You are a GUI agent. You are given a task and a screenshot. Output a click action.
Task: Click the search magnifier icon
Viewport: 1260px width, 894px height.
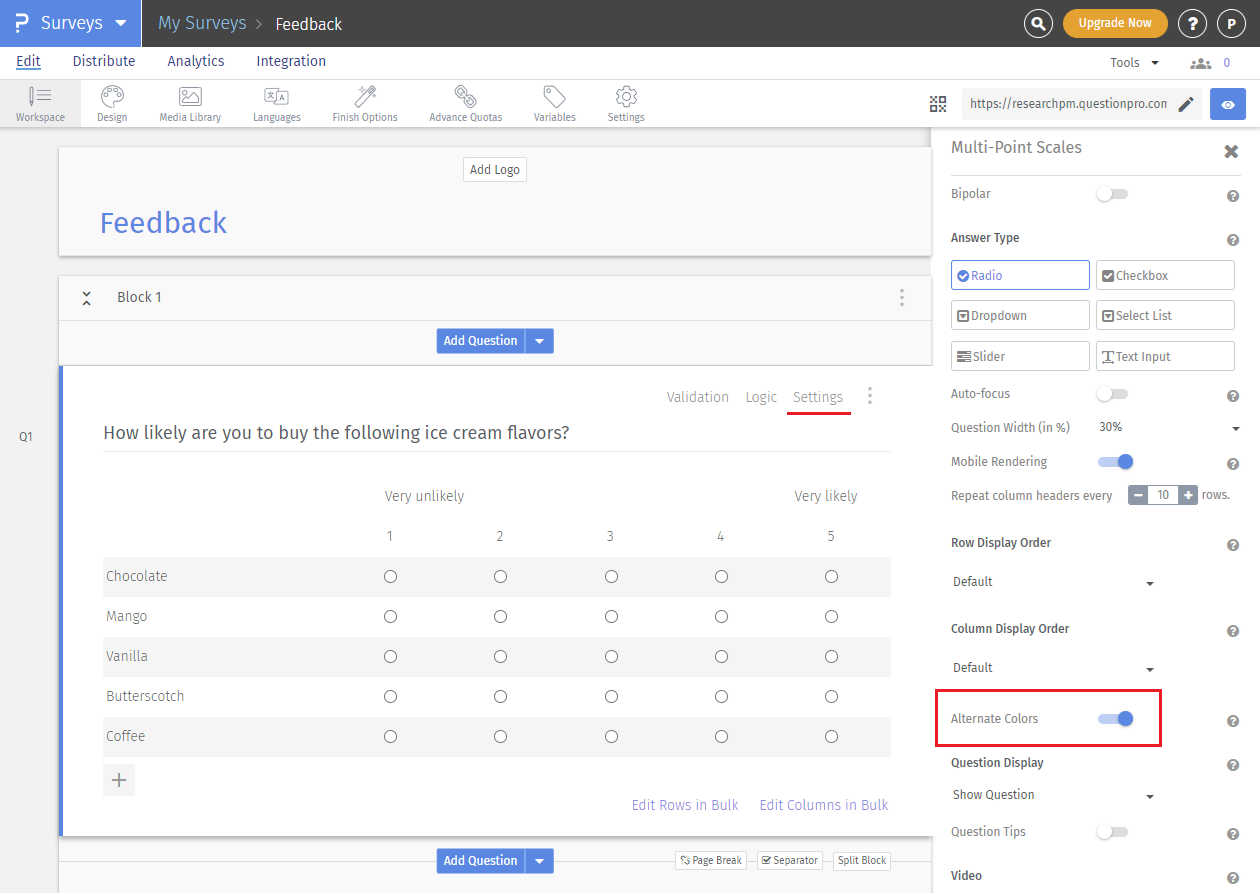[x=1039, y=23]
